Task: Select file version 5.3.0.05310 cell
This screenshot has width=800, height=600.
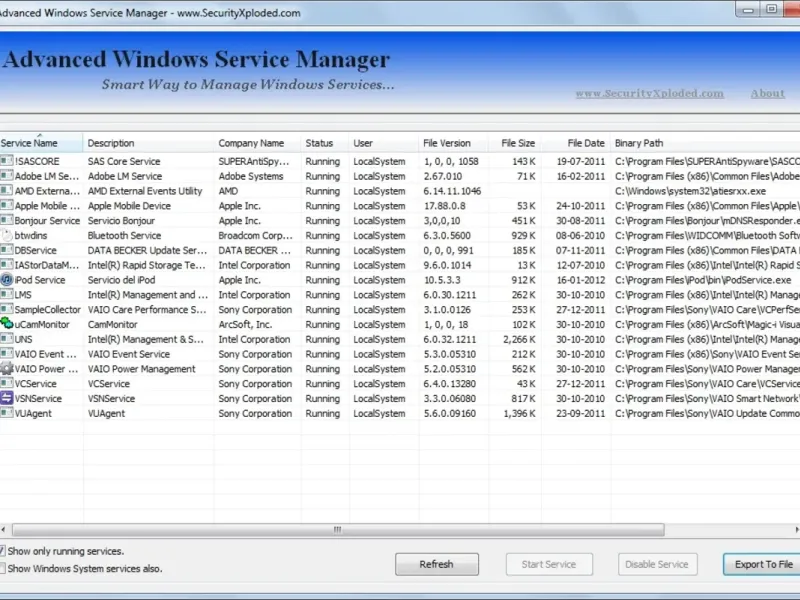Action: [x=449, y=354]
